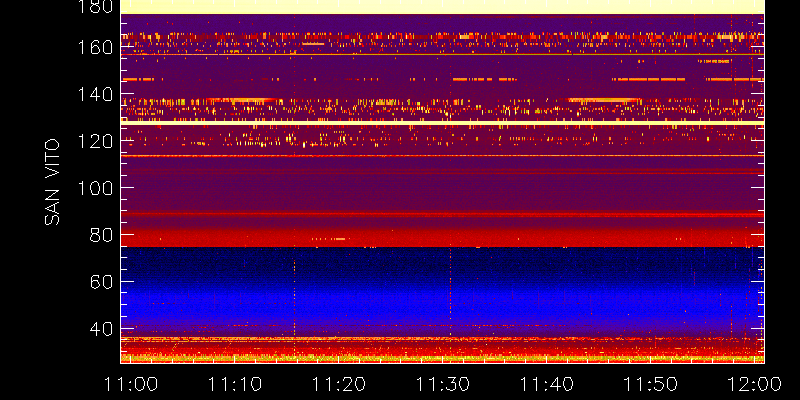Click the 11:20 time axis label

339,384
